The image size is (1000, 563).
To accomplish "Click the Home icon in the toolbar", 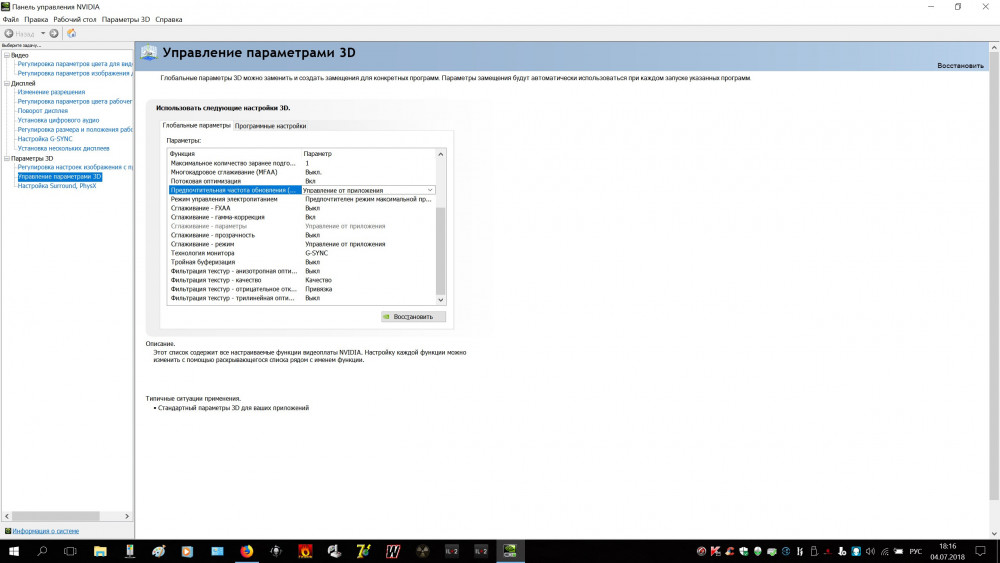I will (71, 33).
